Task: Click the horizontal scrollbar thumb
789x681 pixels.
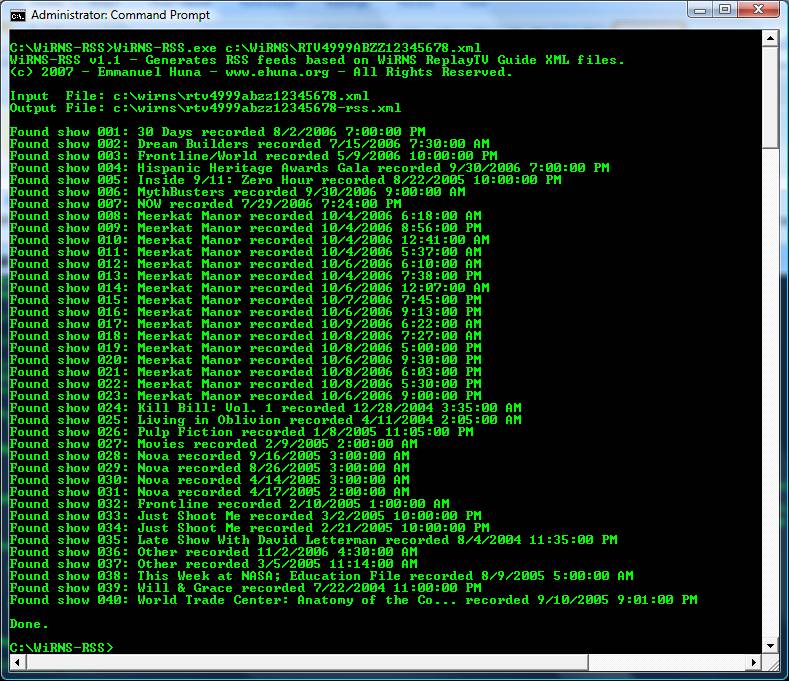Action: 307,662
